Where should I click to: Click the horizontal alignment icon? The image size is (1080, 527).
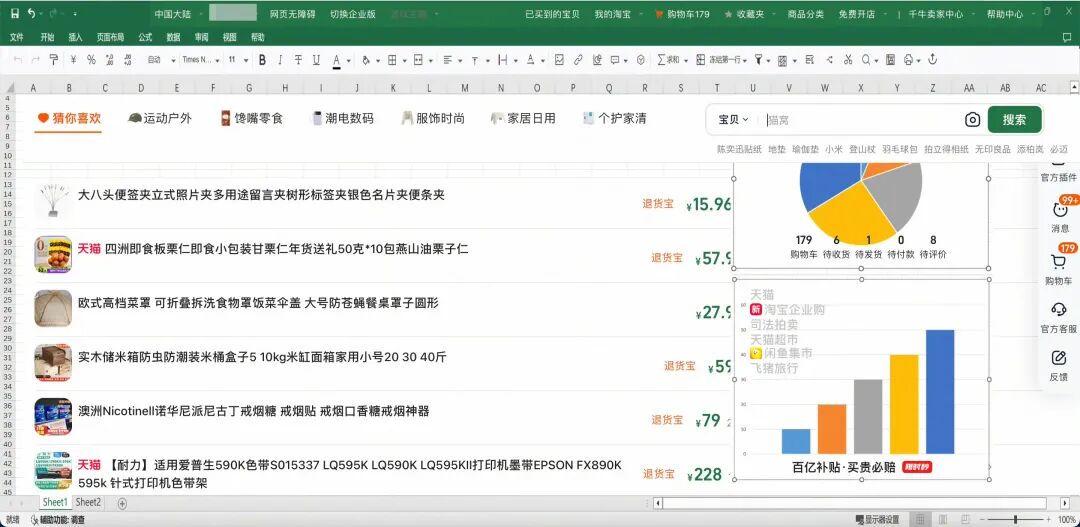[448, 60]
